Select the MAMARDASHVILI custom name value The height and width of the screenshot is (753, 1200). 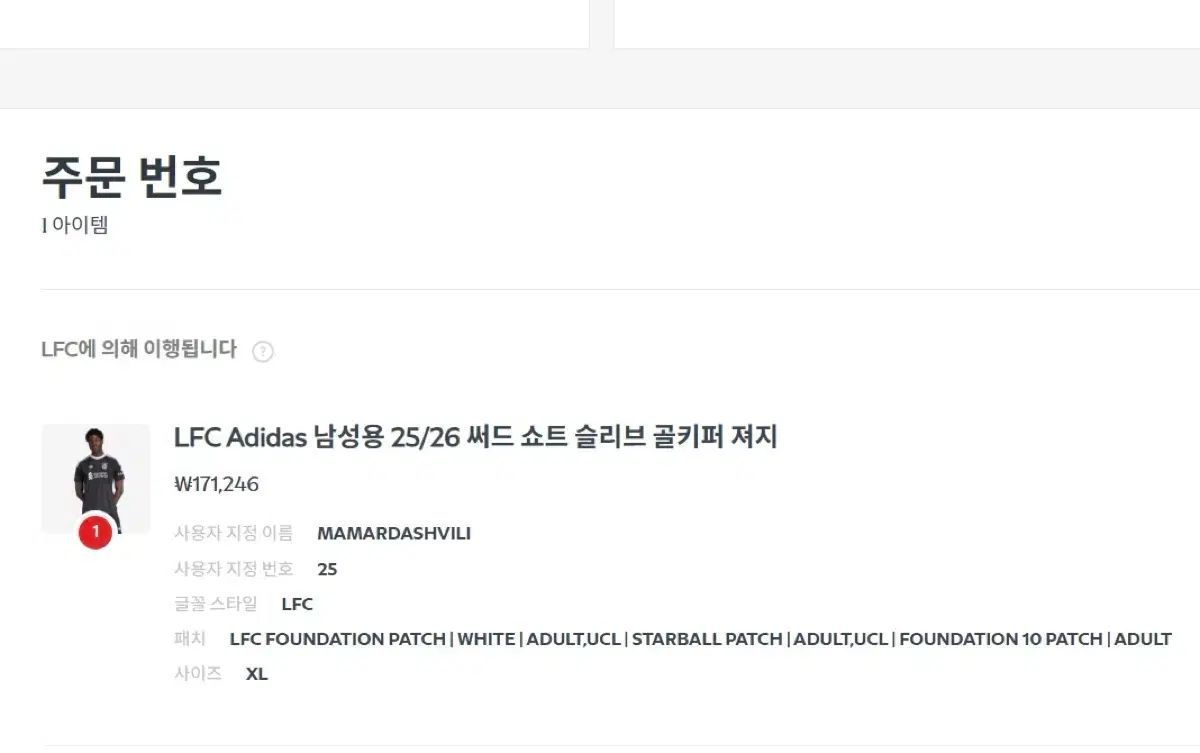click(394, 534)
